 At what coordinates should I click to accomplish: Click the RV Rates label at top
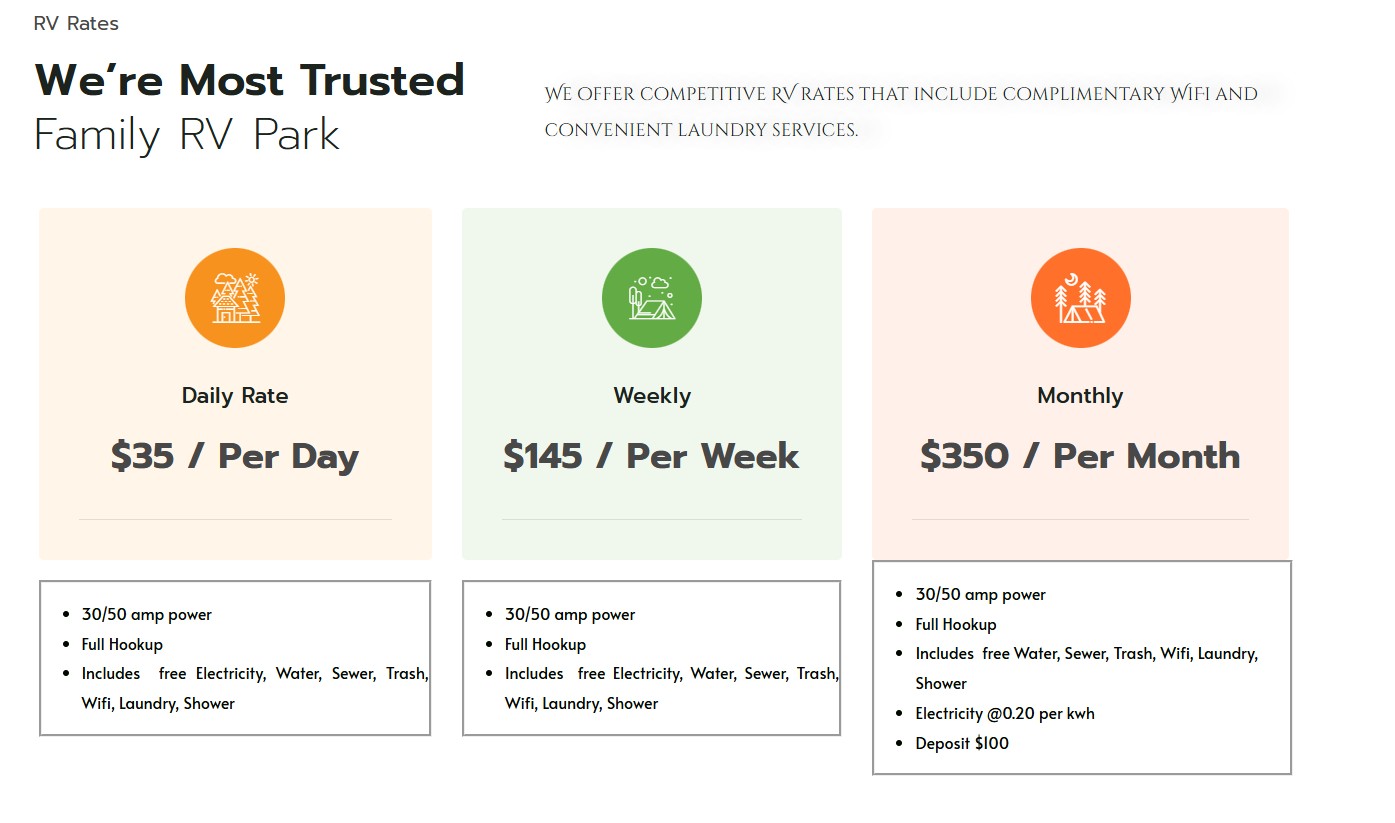(76, 23)
